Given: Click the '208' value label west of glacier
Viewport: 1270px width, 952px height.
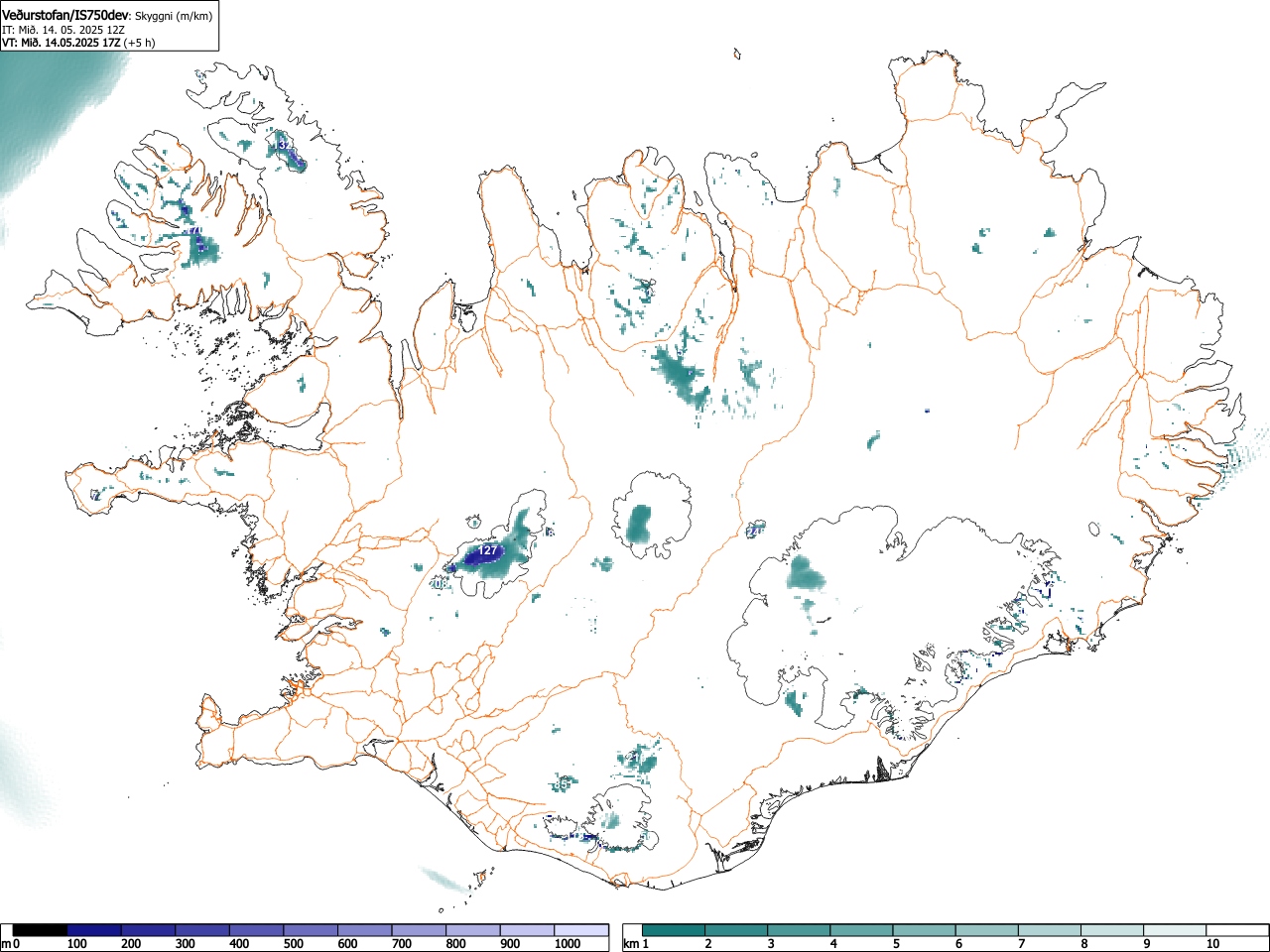Looking at the screenshot, I should (438, 584).
